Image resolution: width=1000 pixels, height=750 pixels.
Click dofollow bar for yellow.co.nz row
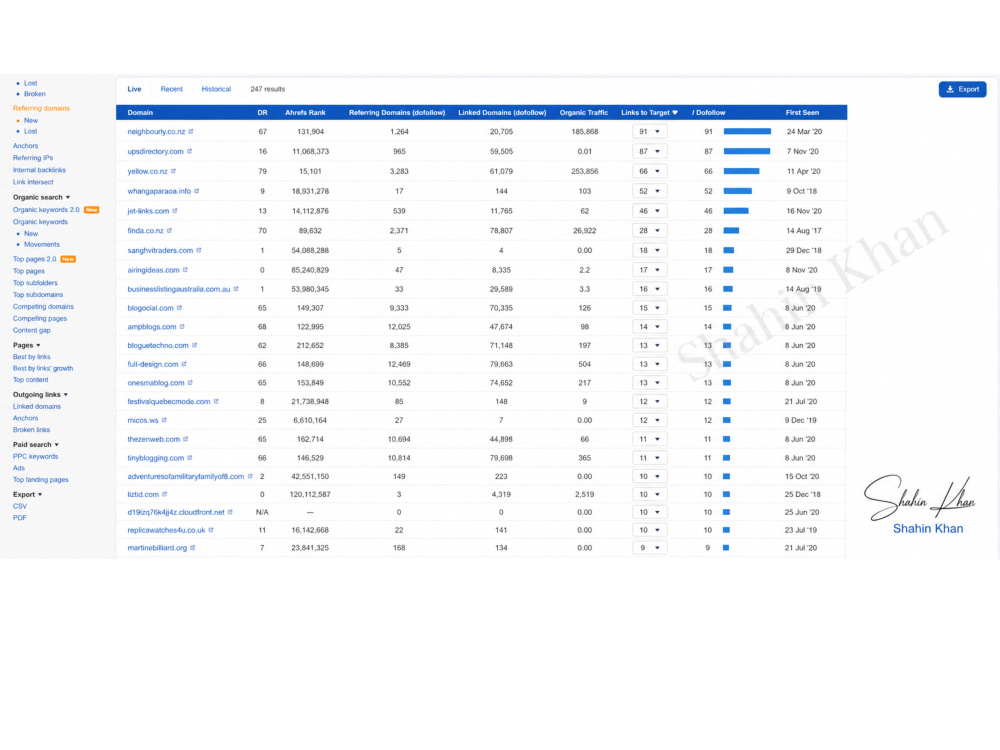coord(742,171)
